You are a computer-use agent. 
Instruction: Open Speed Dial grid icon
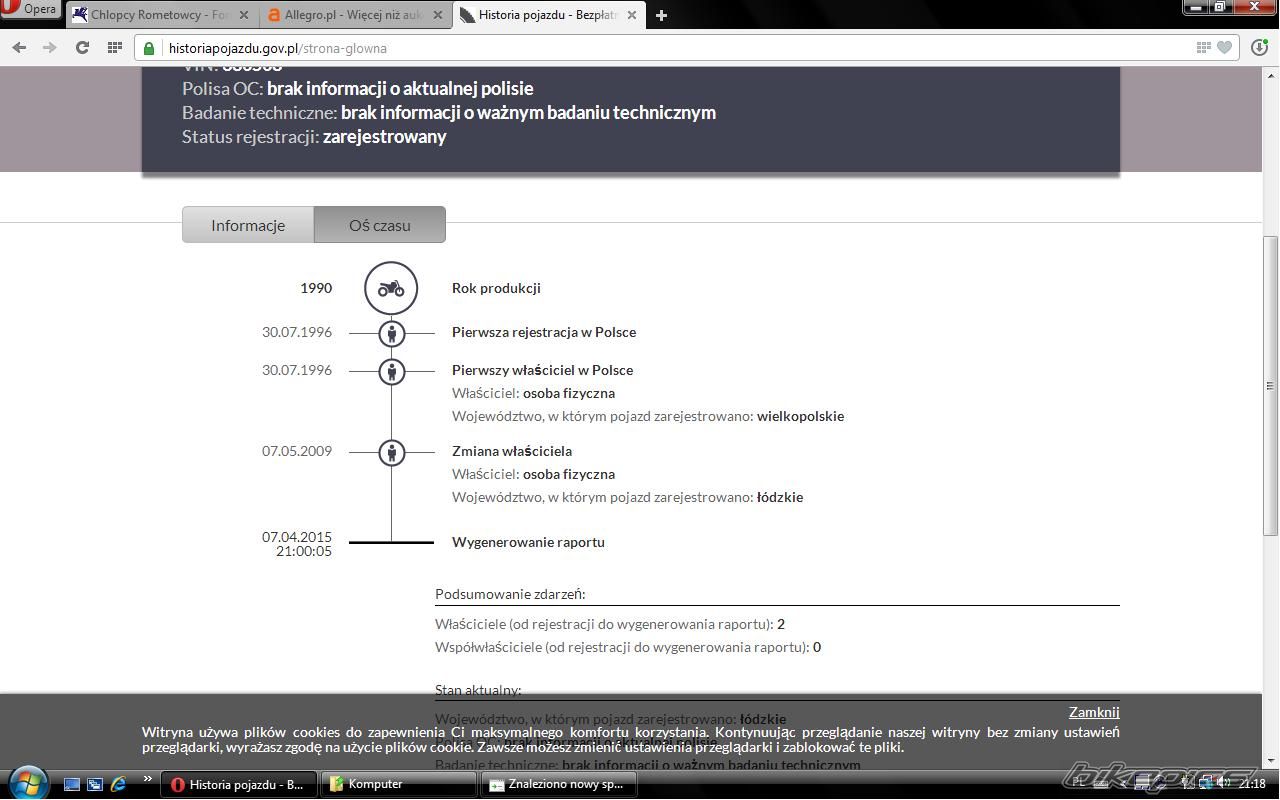pos(115,47)
